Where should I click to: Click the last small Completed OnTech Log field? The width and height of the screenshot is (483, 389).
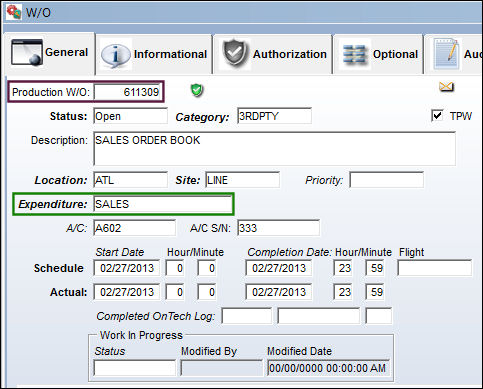[379, 316]
